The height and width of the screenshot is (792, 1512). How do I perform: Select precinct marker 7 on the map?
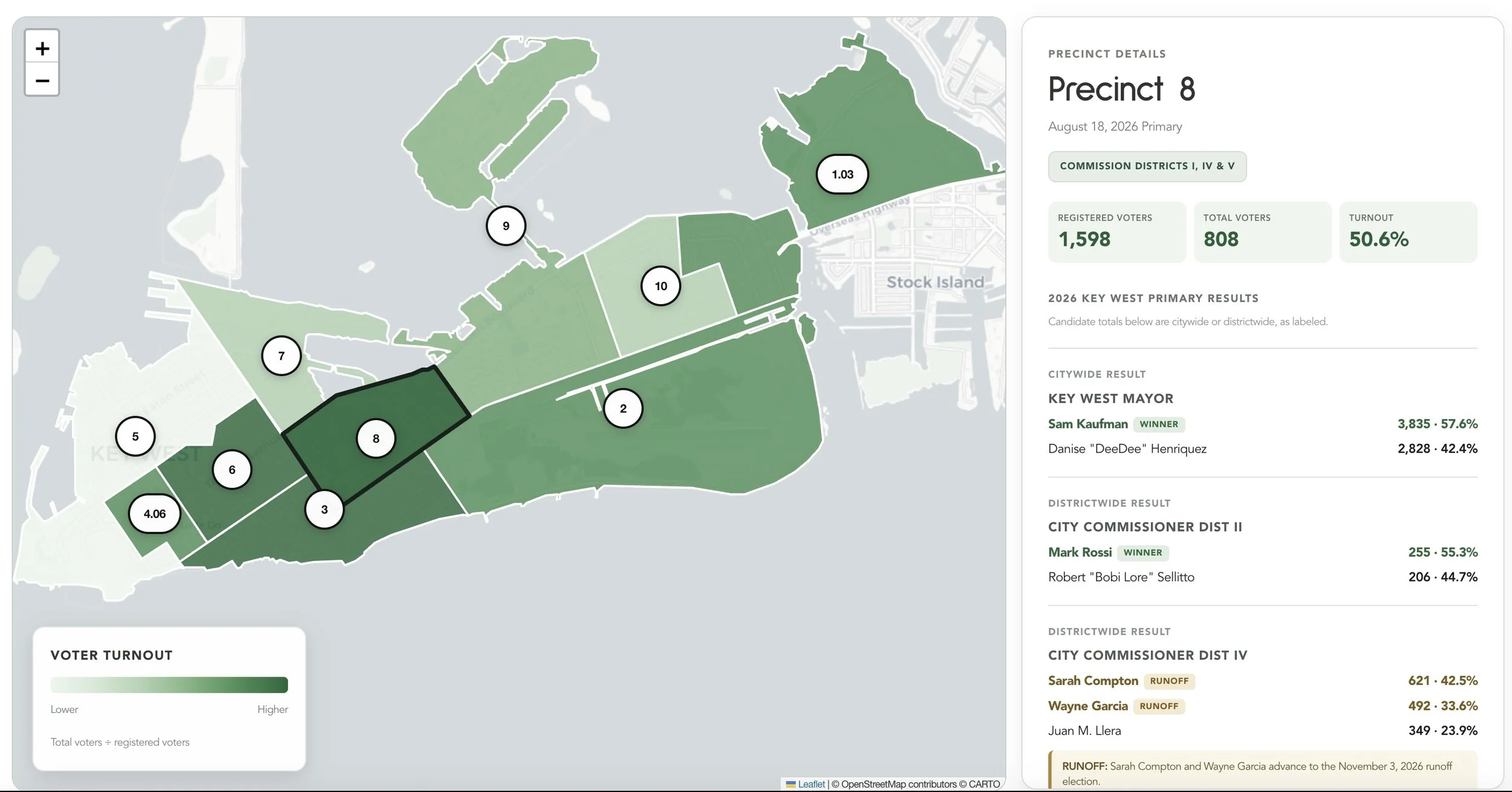tap(281, 355)
